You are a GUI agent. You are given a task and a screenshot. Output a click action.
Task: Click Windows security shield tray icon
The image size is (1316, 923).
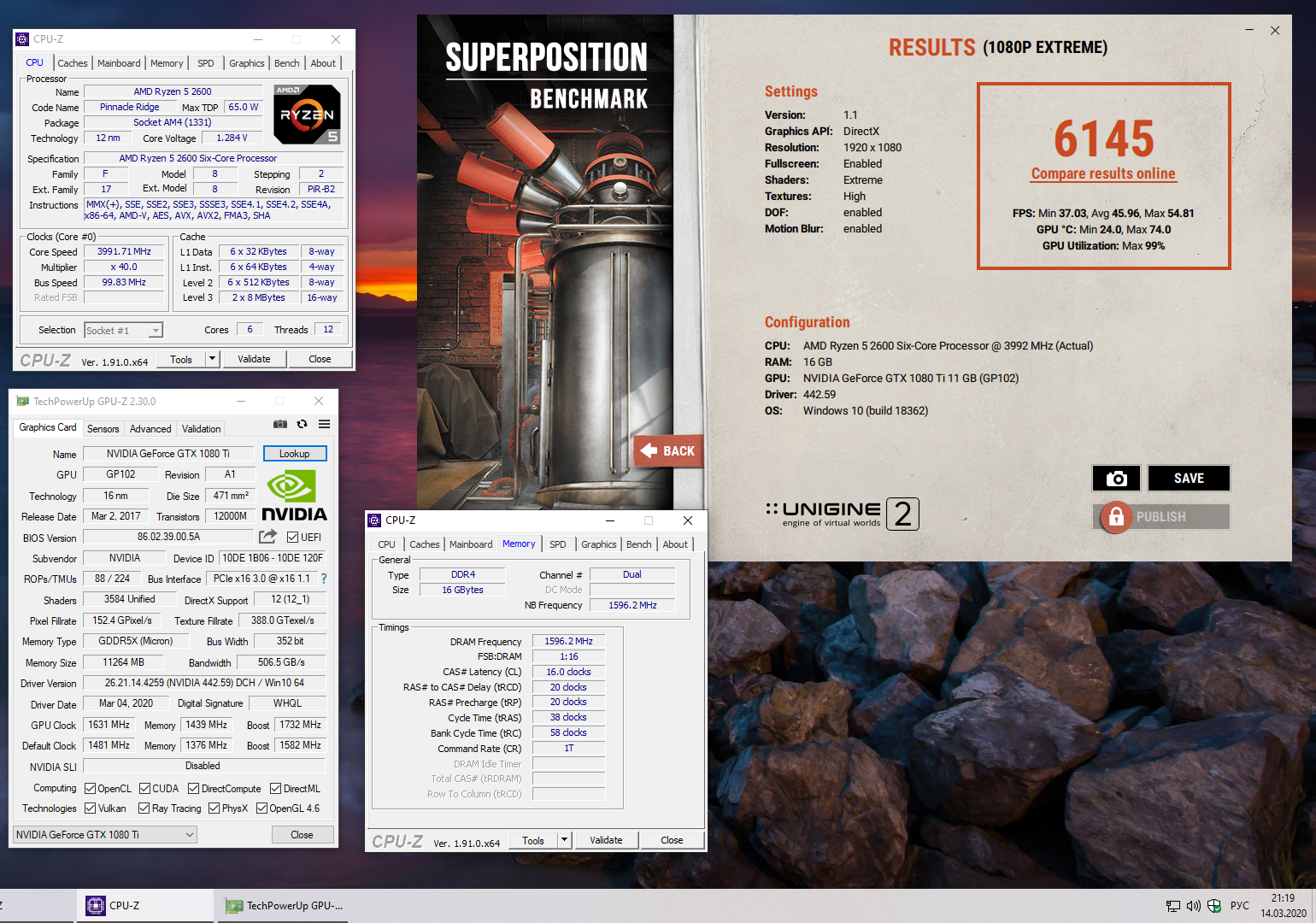point(1214,906)
